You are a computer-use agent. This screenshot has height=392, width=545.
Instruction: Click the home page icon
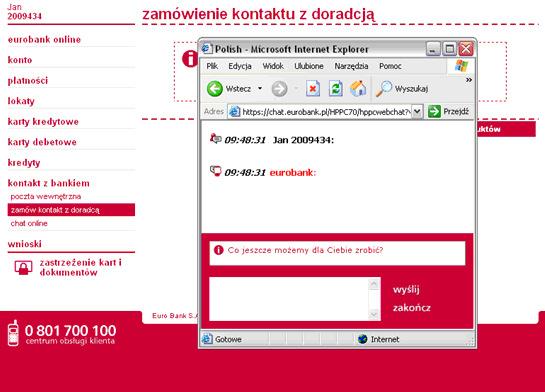(x=358, y=89)
